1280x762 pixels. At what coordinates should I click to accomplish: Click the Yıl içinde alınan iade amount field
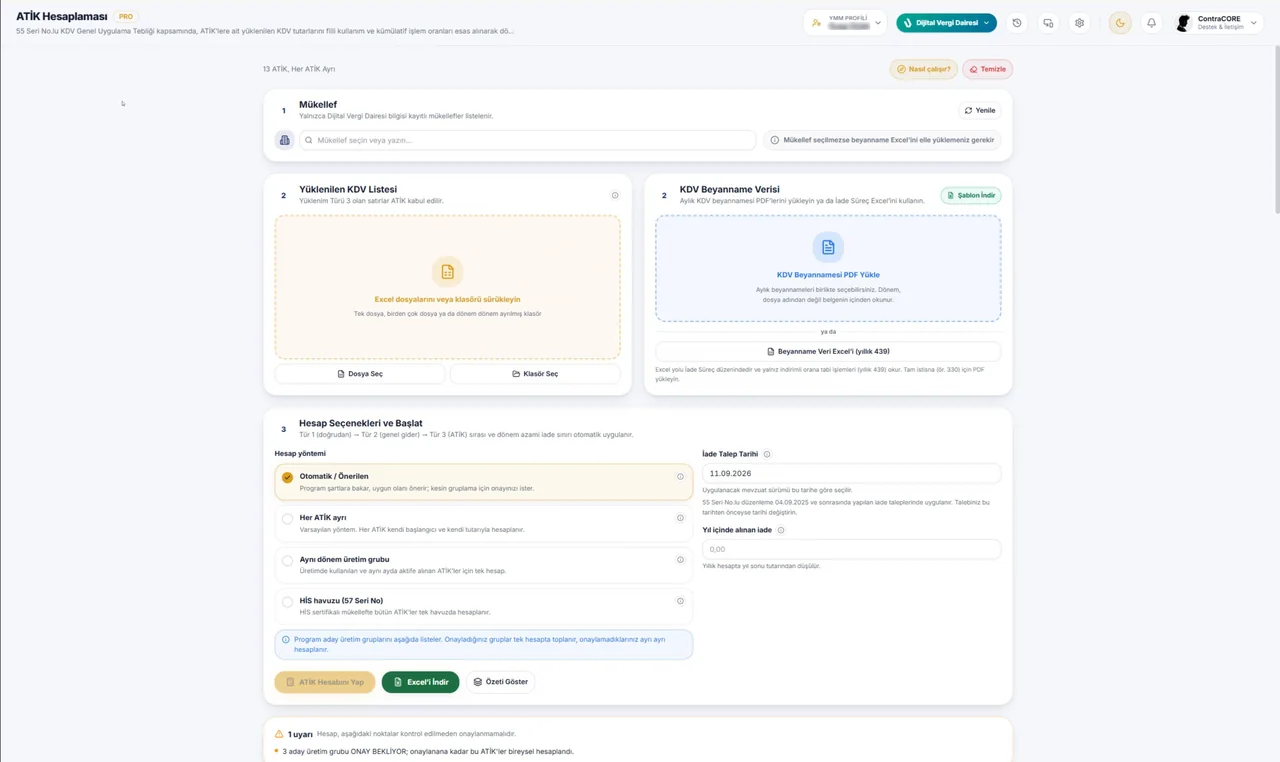tap(851, 549)
